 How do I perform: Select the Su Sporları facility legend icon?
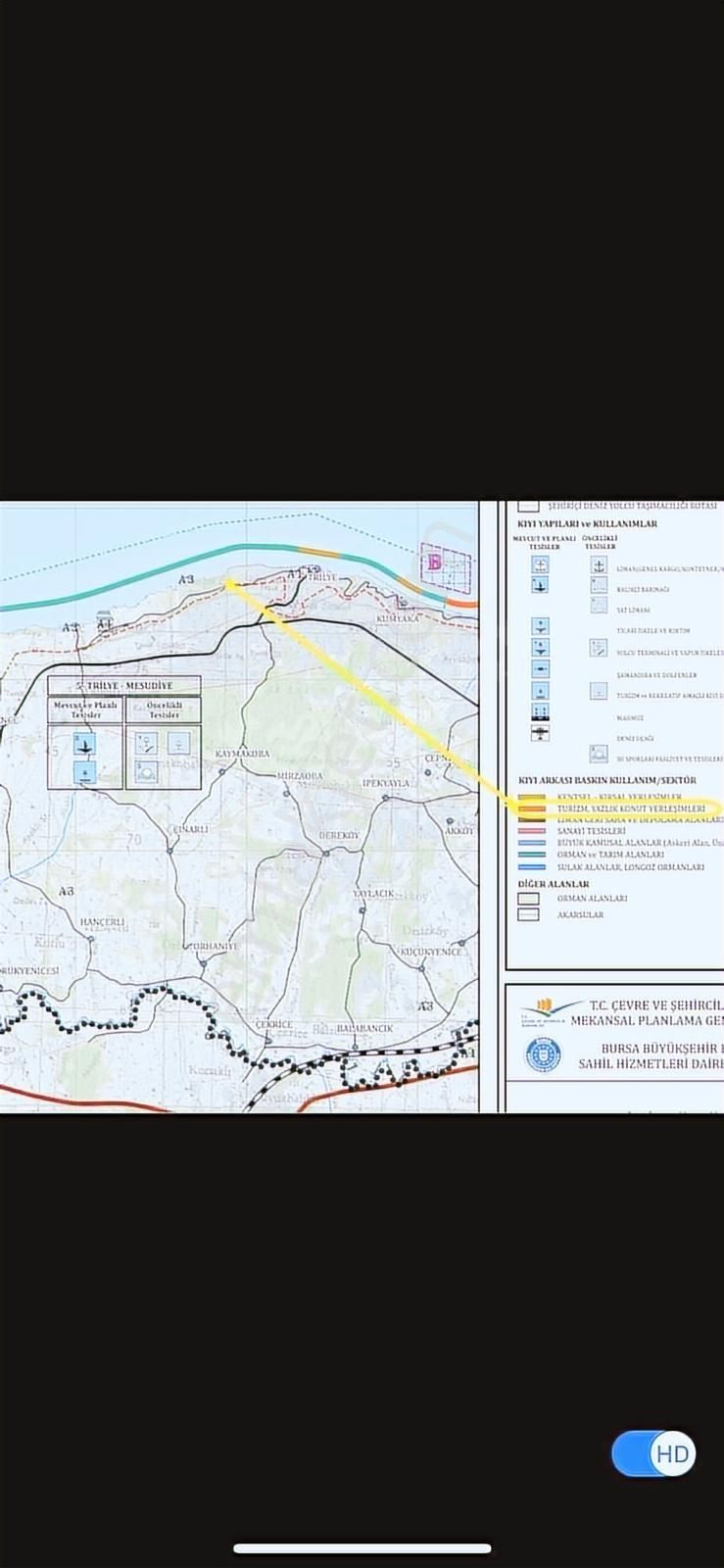tap(599, 755)
